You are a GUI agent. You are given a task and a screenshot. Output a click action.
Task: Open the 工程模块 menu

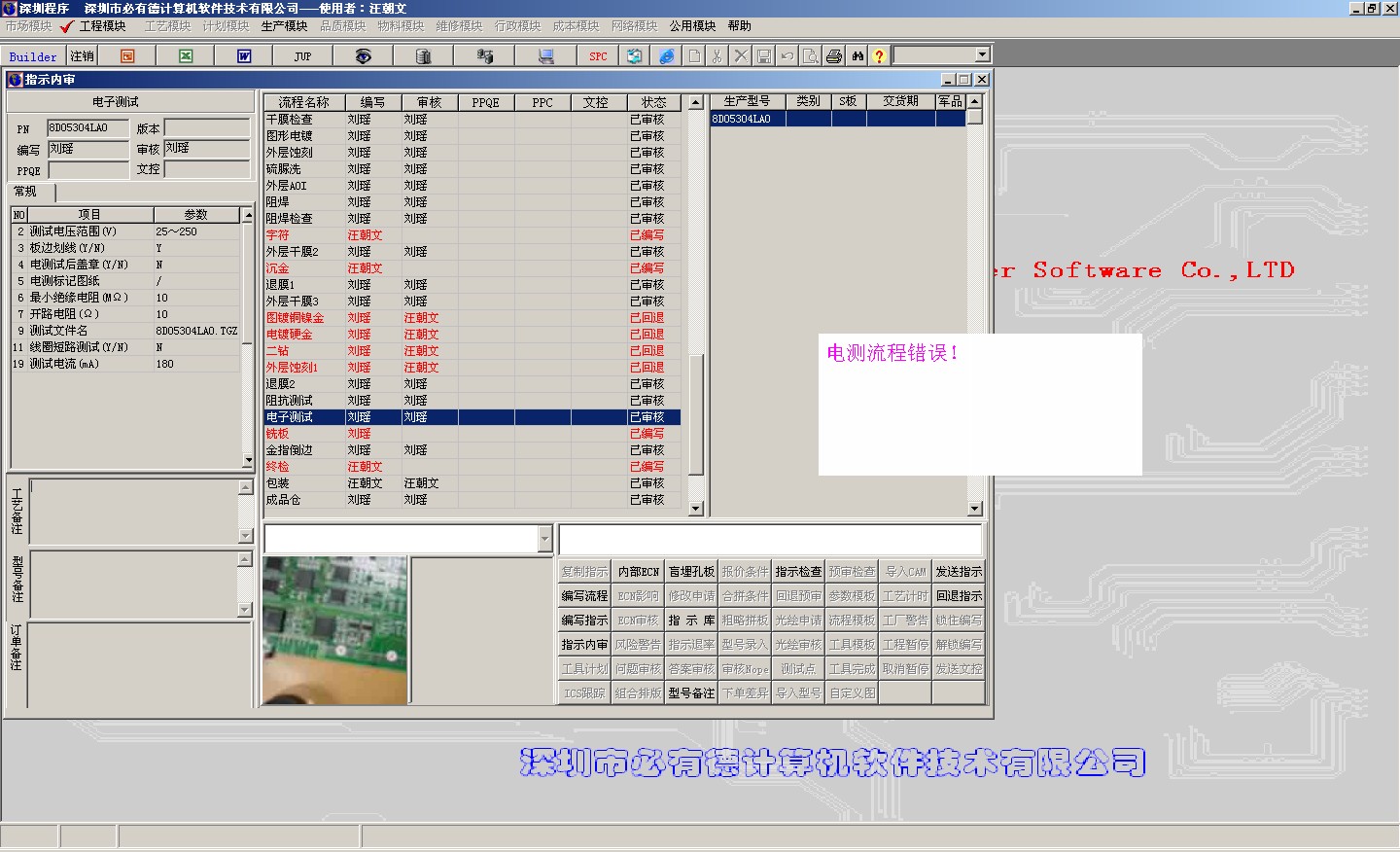[x=103, y=26]
